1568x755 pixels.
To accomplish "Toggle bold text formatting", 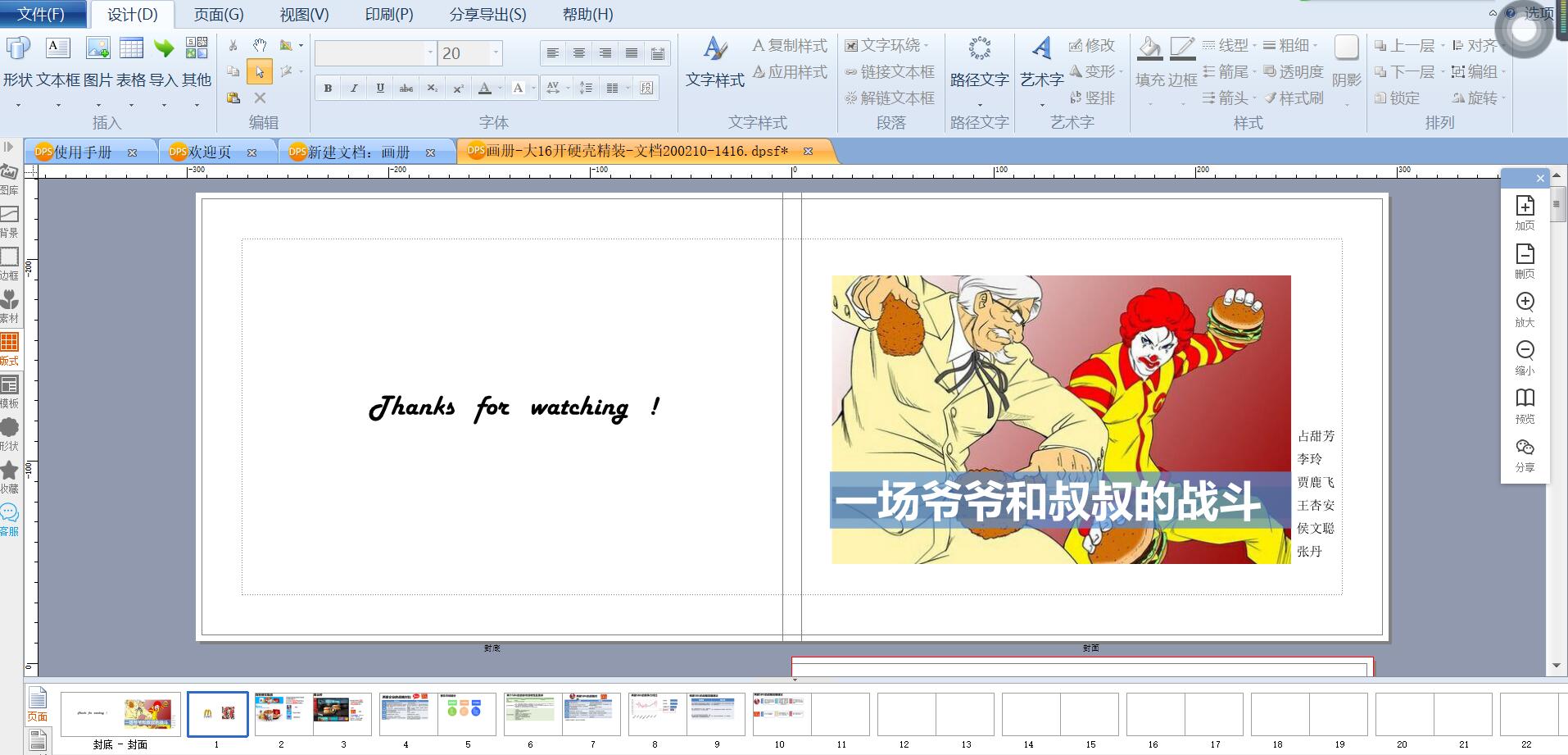I will point(328,88).
